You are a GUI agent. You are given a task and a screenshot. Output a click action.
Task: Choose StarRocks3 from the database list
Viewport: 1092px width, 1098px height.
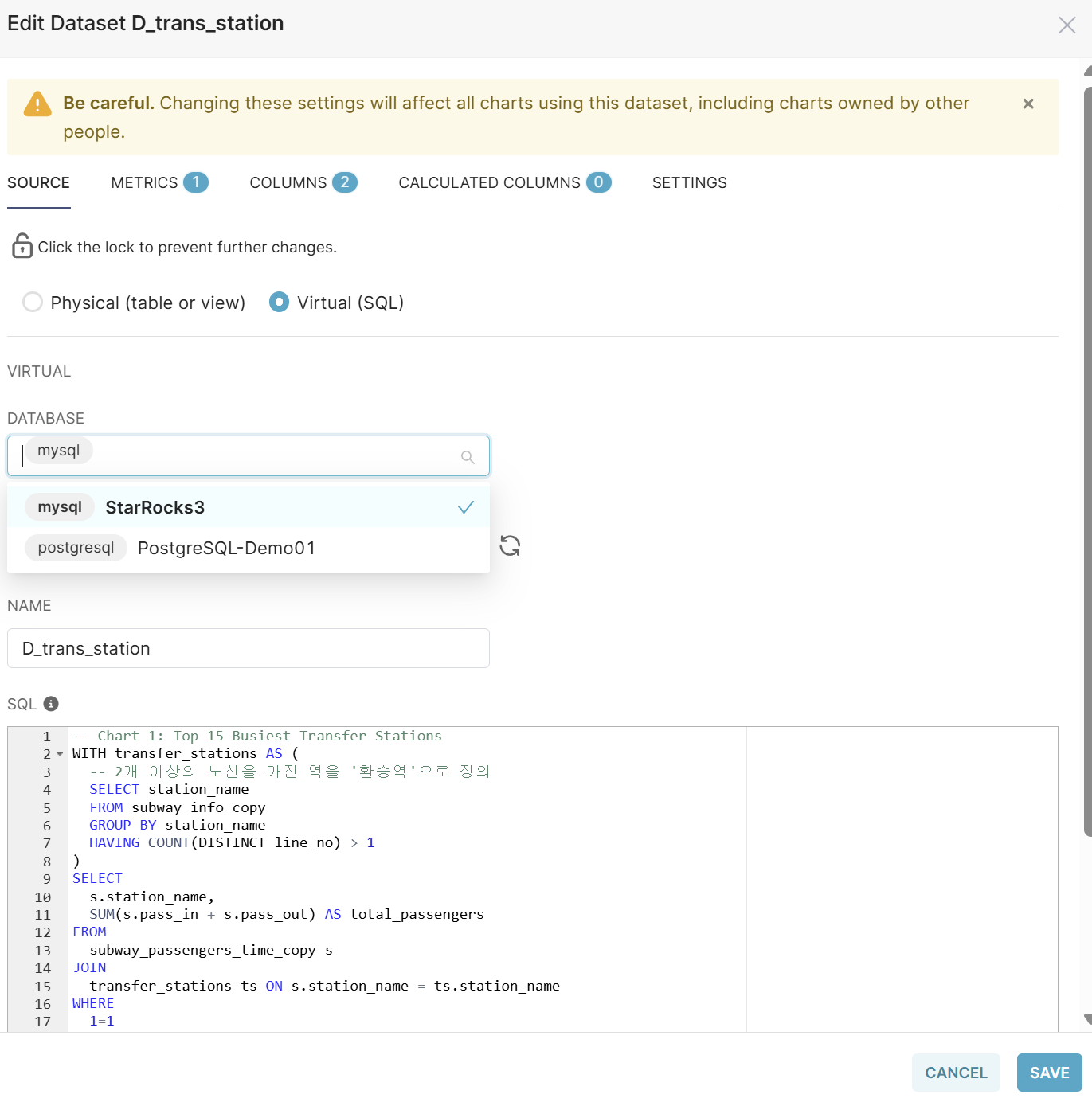click(155, 507)
